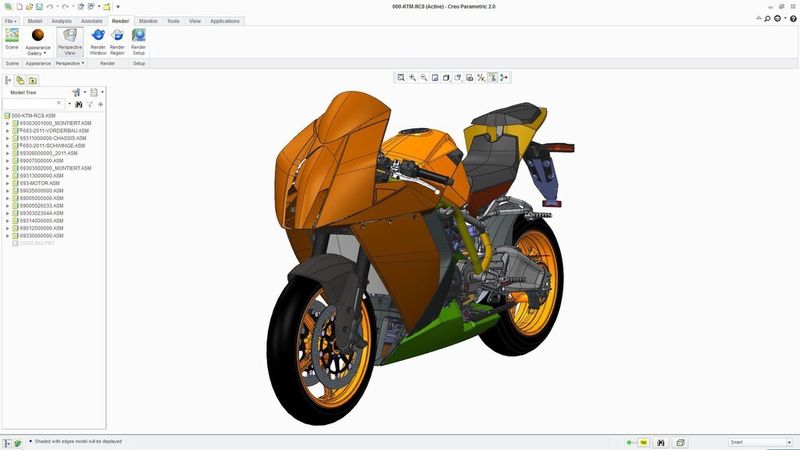
Task: Click Zoom Out in the graphics toolbar
Action: (x=423, y=78)
